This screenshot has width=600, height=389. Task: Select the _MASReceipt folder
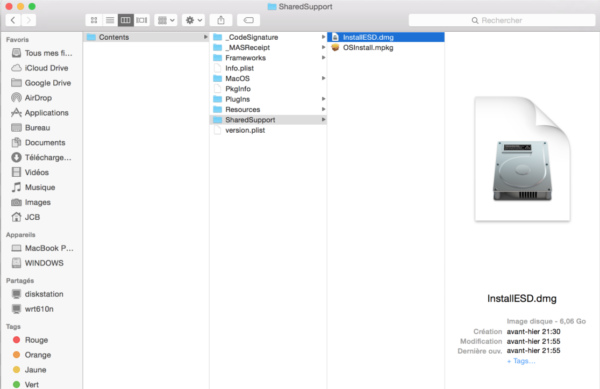(268, 47)
